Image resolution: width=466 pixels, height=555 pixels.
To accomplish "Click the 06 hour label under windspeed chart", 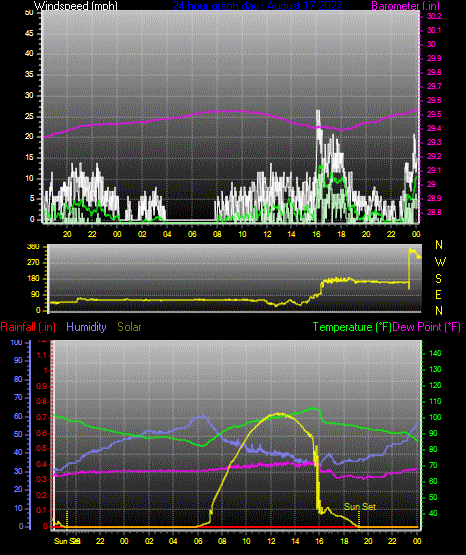I will click(x=192, y=234).
